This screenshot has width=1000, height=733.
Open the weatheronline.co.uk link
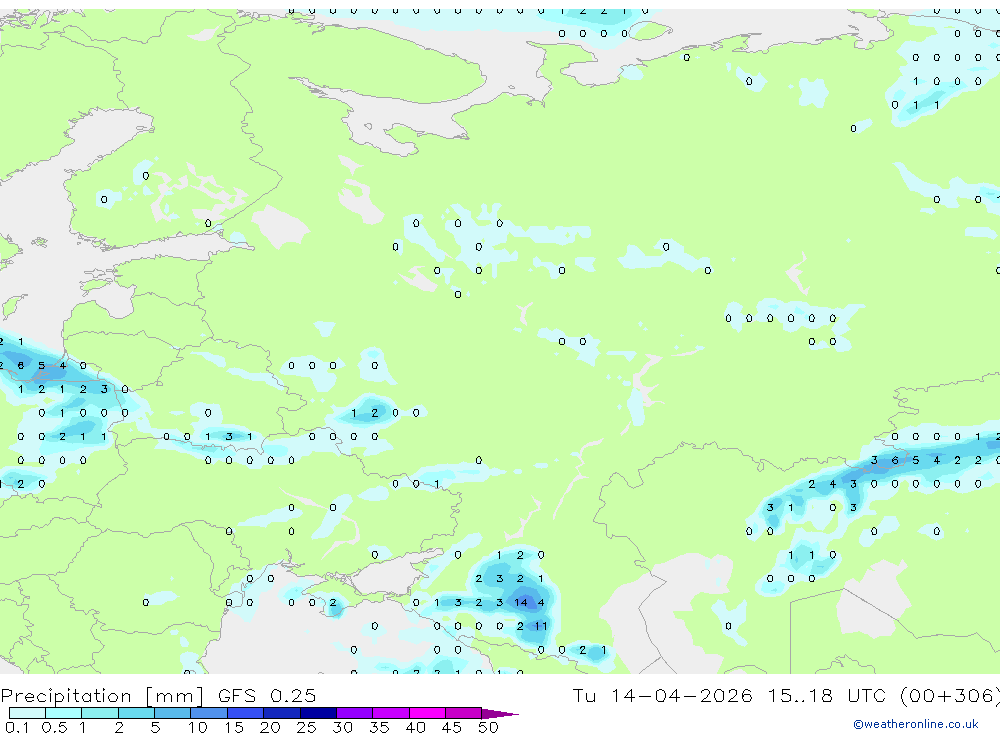coord(916,724)
